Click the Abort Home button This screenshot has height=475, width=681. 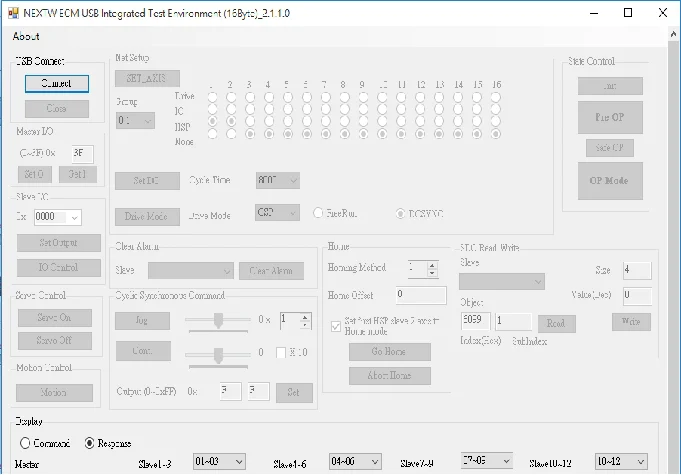pos(390,376)
